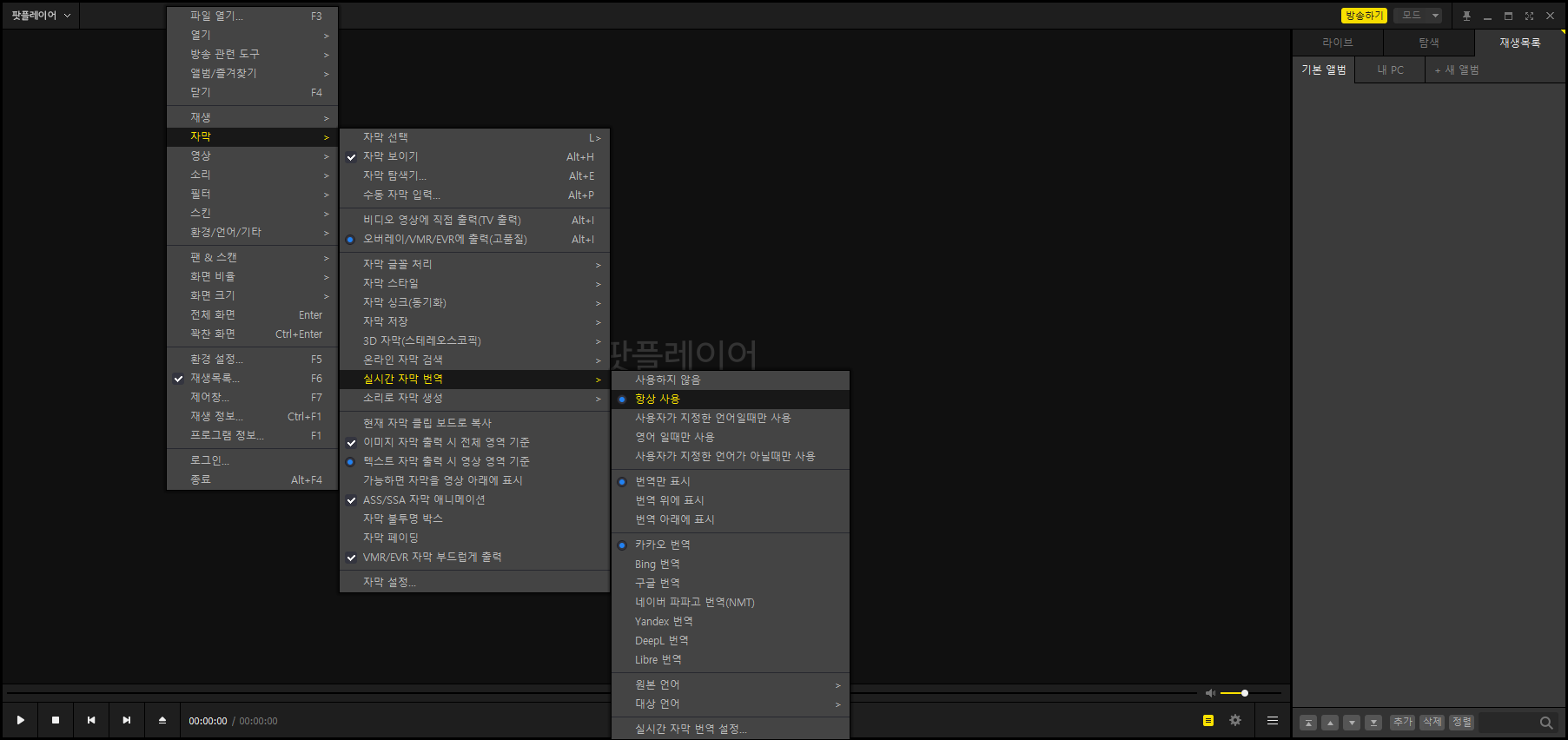Screen dimensions: 1568x740
Task: Choose DeepL 번역 from translation menu
Action: pyautogui.click(x=731, y=640)
